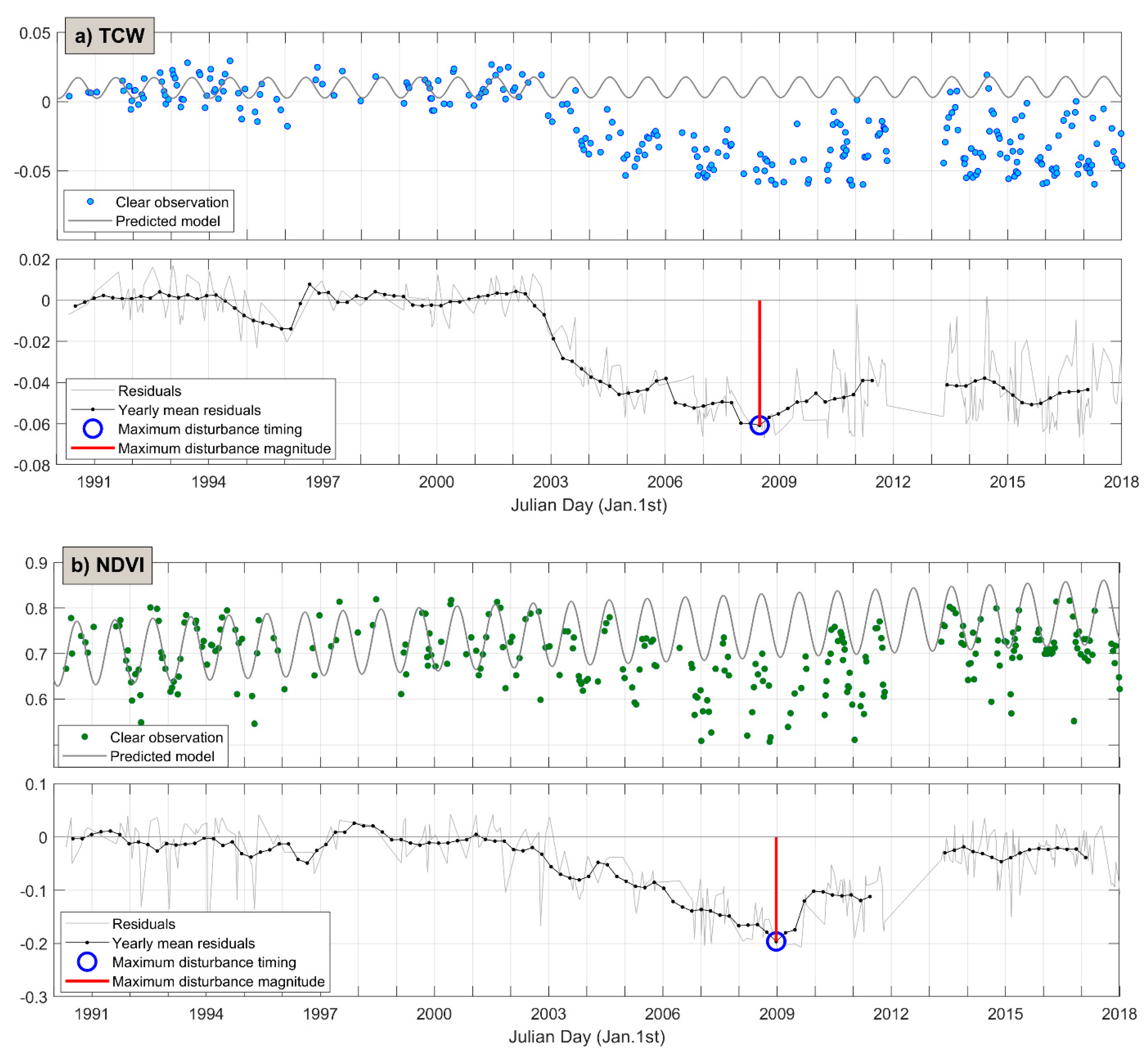This screenshot has height=1058, width=1148.
Task: Click 'Yearly mean residuals' entry in NDVI legend
Action: pos(183,943)
